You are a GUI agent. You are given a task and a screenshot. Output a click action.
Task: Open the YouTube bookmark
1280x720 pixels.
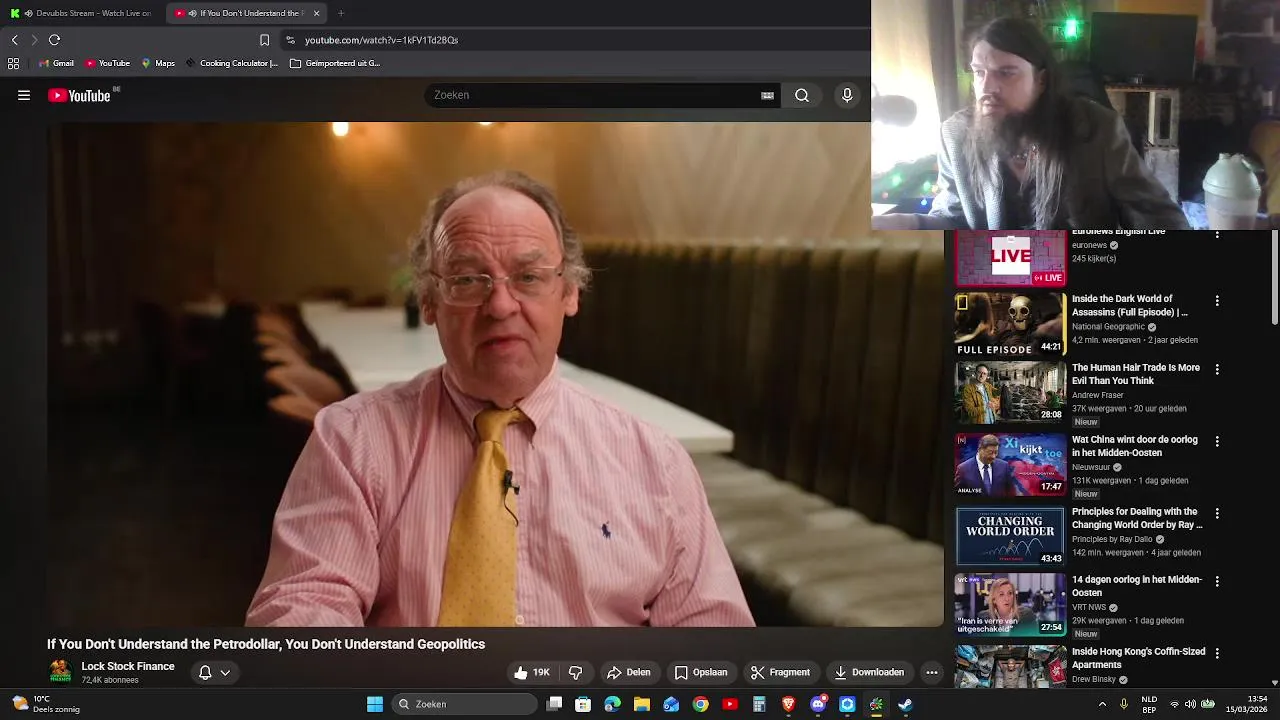click(x=107, y=63)
